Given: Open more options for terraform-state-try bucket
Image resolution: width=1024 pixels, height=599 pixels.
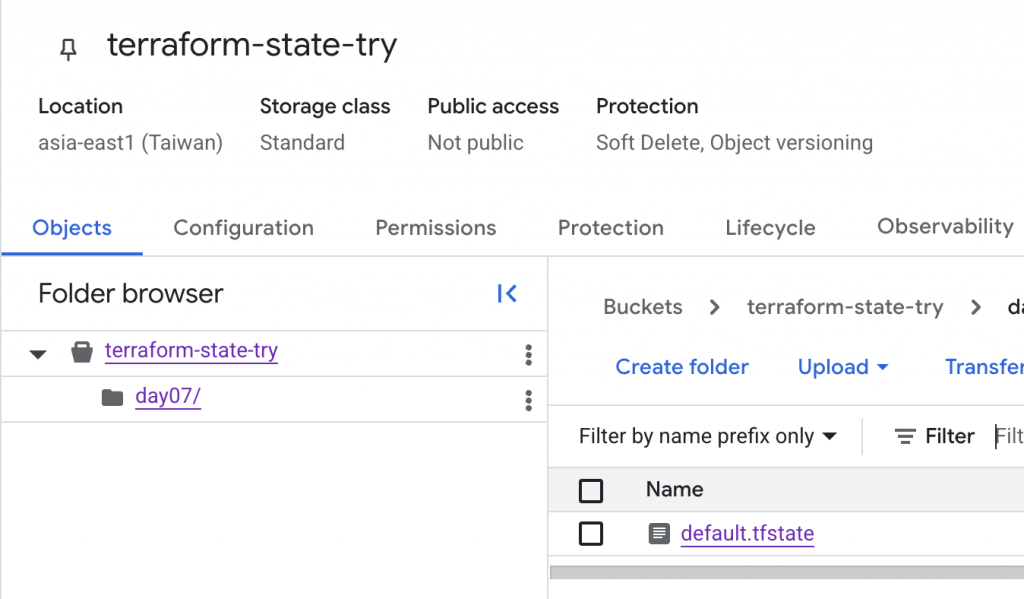Looking at the screenshot, I should (528, 354).
